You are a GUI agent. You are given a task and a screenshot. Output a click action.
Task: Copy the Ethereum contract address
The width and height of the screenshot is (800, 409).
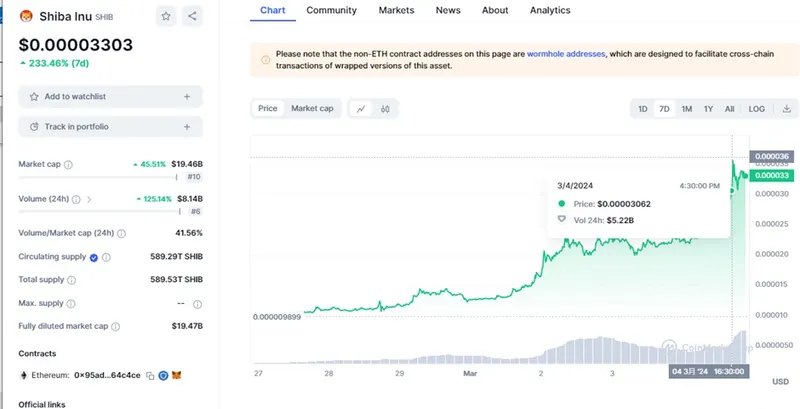150,375
